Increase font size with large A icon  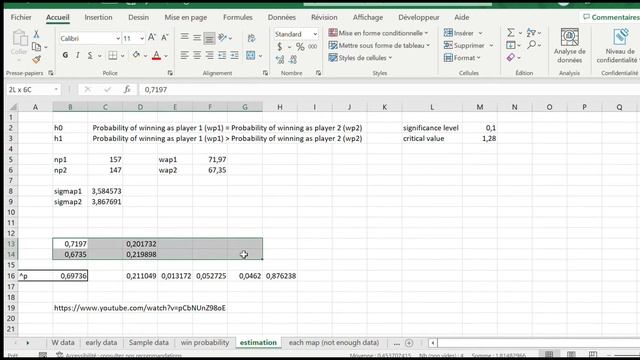point(151,38)
